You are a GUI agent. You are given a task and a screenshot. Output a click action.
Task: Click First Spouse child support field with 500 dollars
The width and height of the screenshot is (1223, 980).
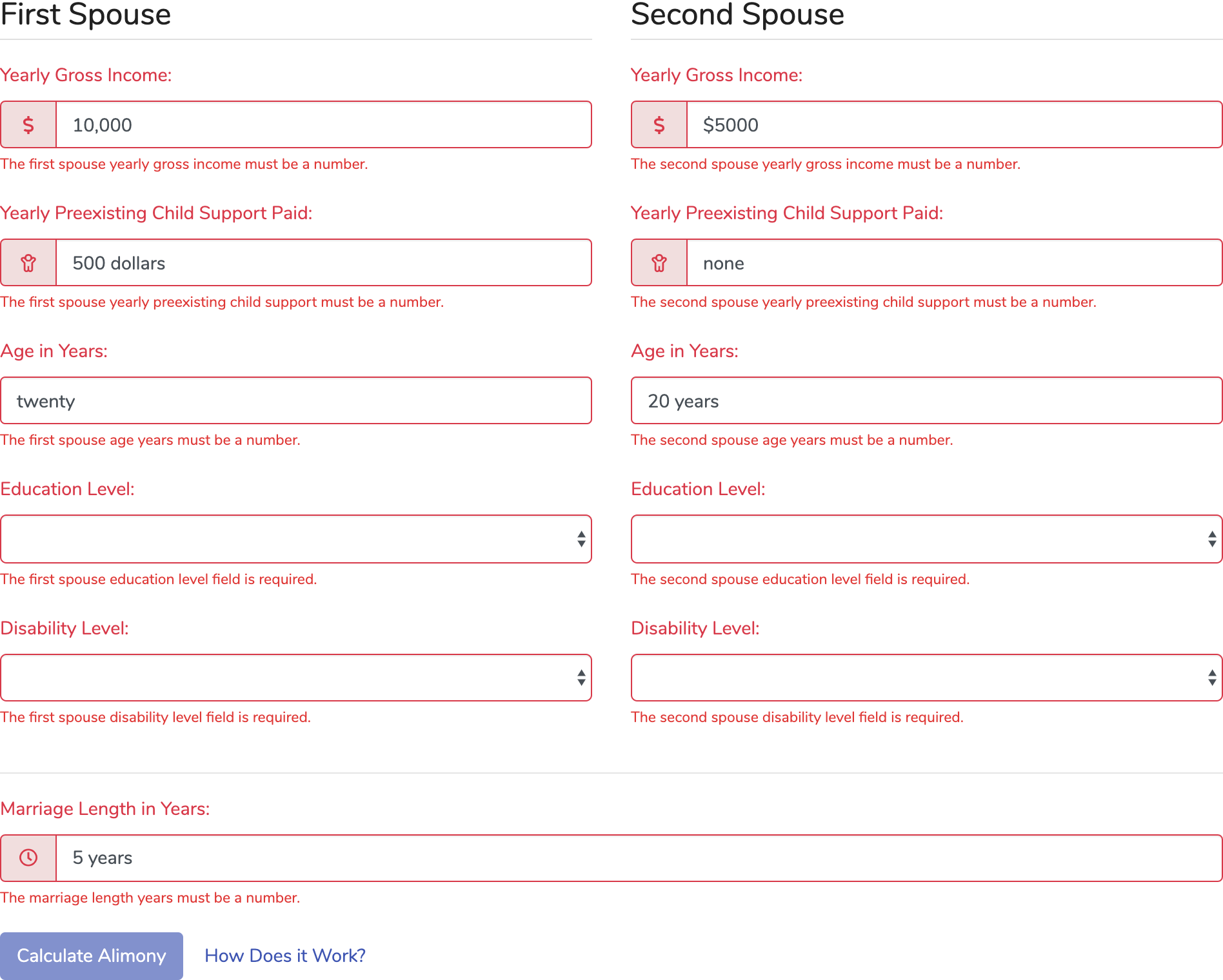click(x=323, y=263)
